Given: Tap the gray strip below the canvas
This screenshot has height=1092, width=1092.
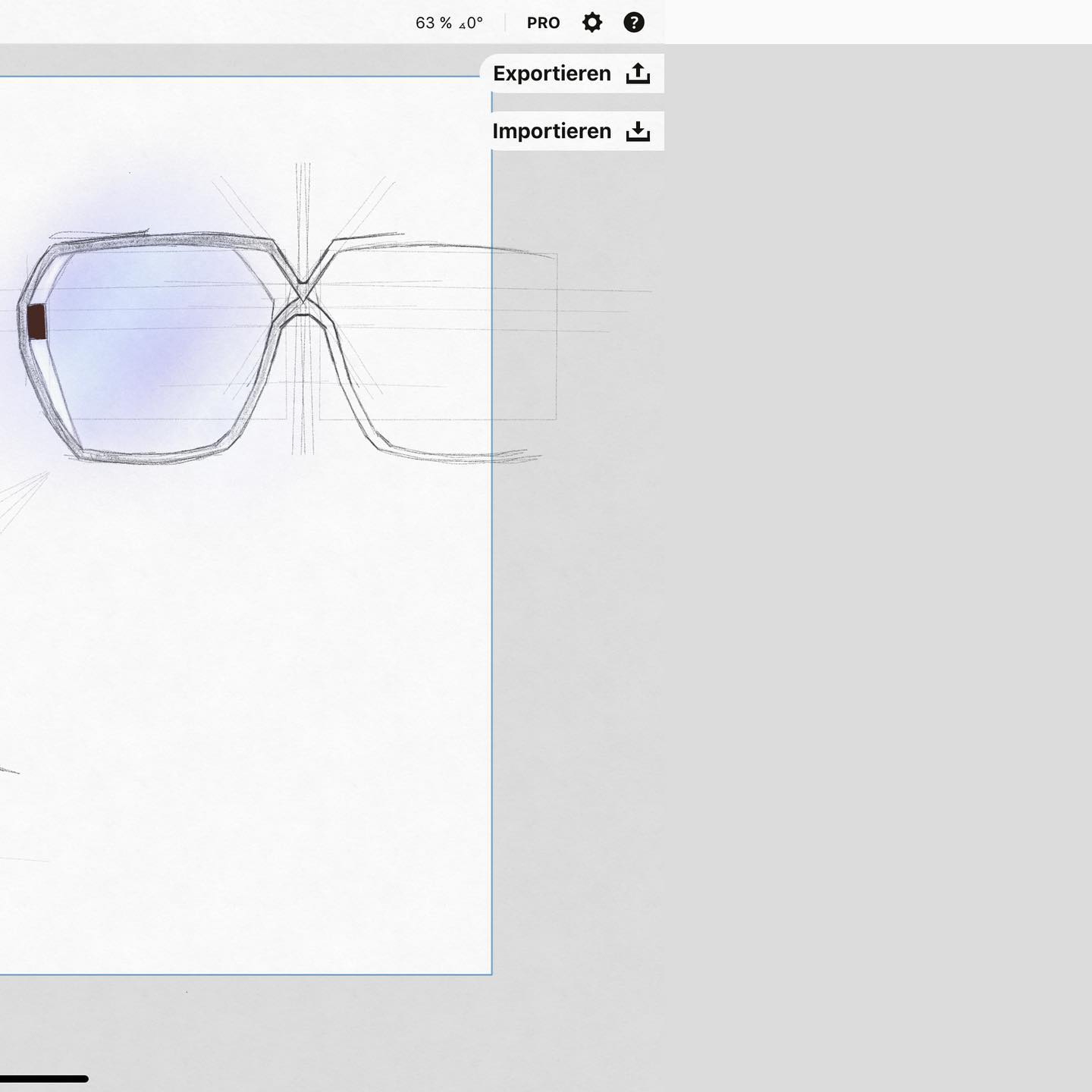Looking at the screenshot, I should (x=303, y=1024).
